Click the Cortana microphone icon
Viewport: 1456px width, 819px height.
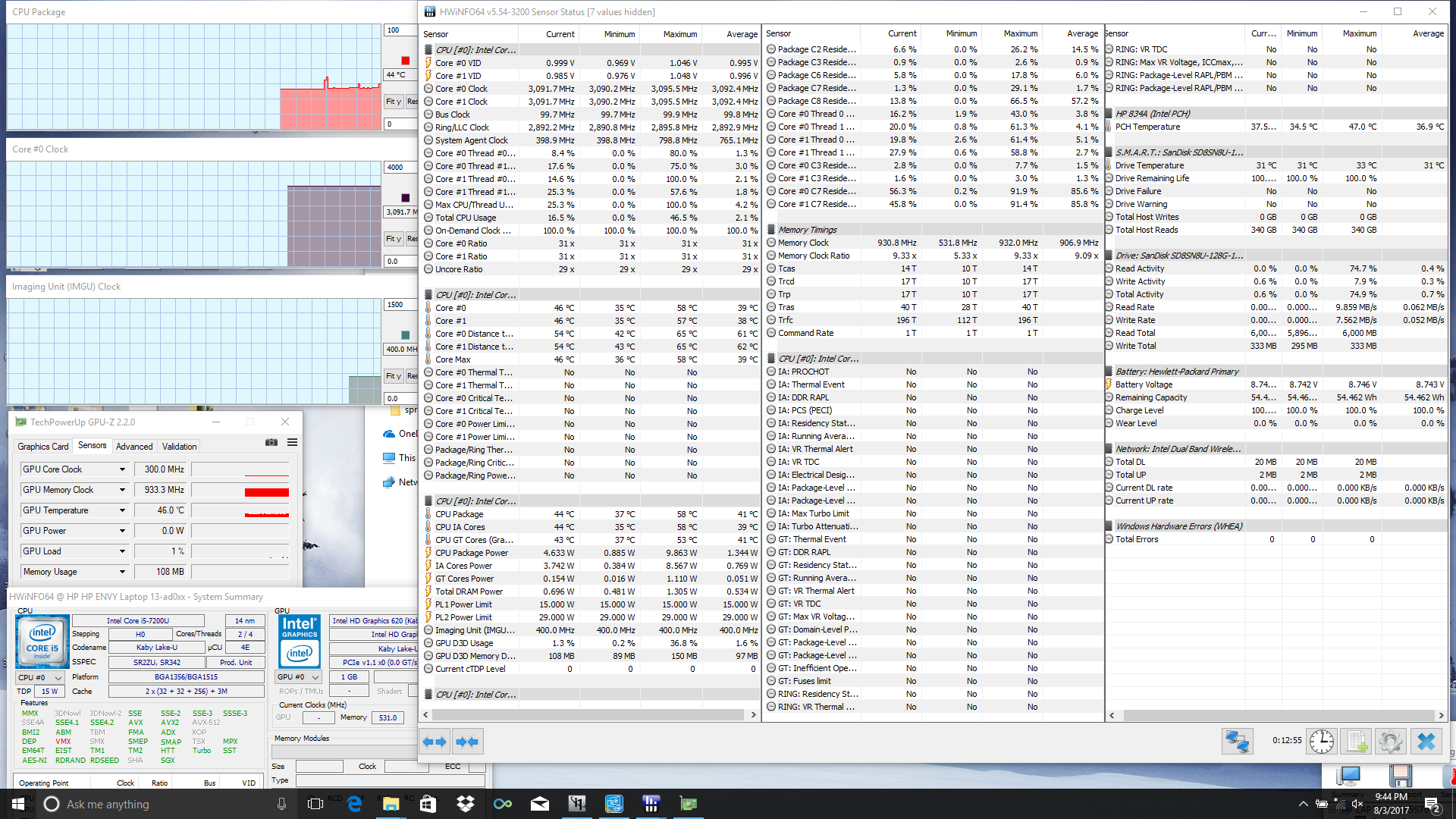(x=281, y=804)
